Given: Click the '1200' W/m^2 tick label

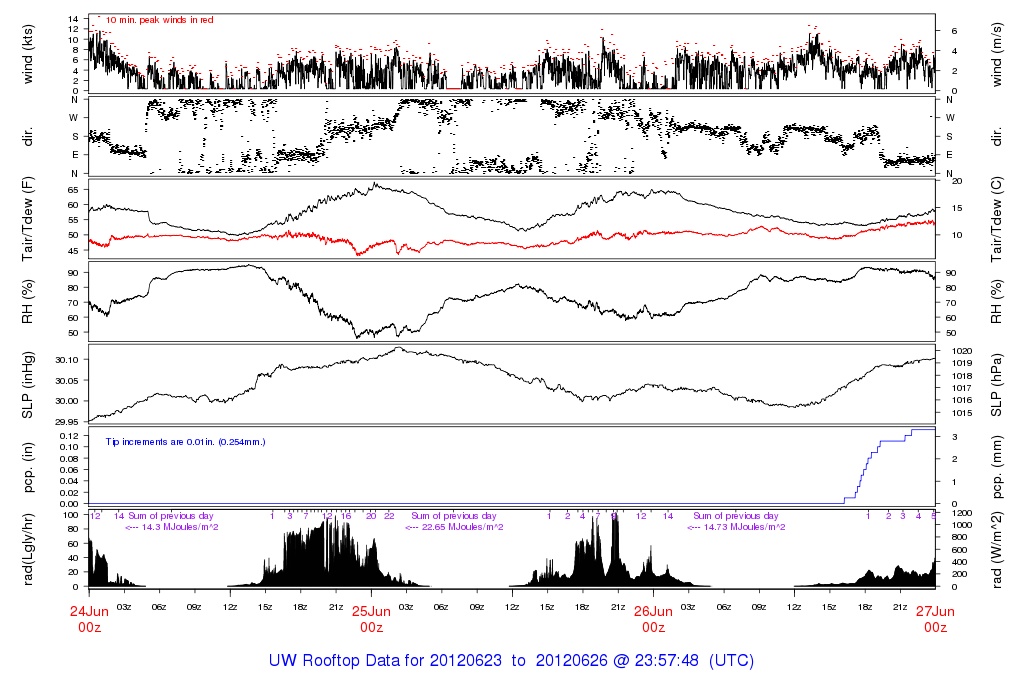Looking at the screenshot, I should point(963,513).
